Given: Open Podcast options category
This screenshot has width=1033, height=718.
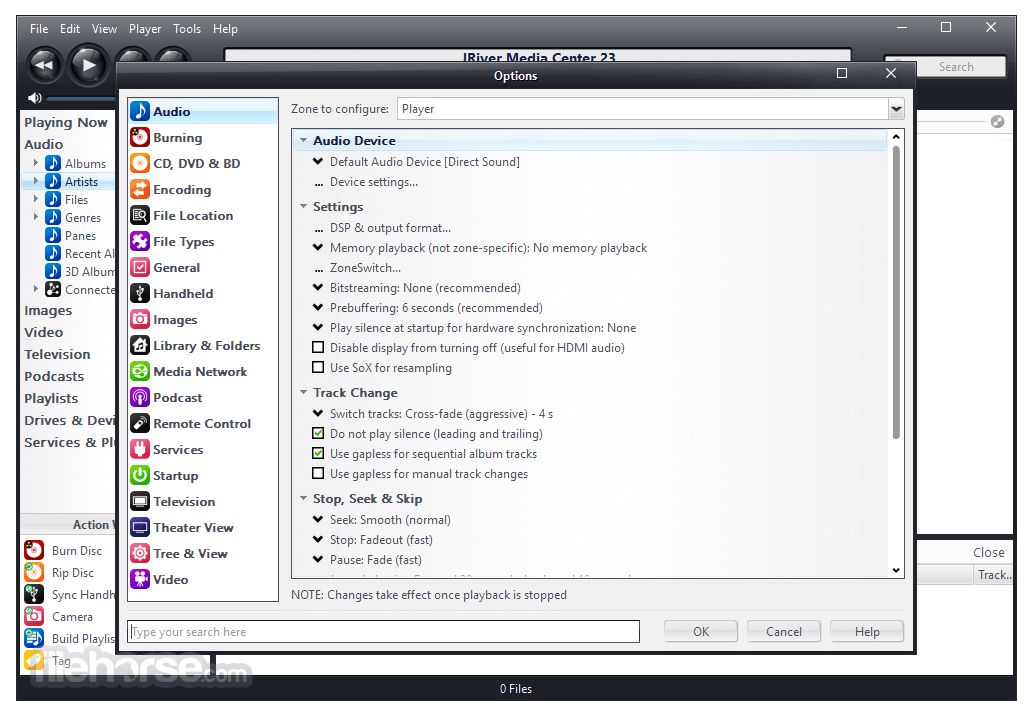Looking at the screenshot, I should [x=167, y=398].
